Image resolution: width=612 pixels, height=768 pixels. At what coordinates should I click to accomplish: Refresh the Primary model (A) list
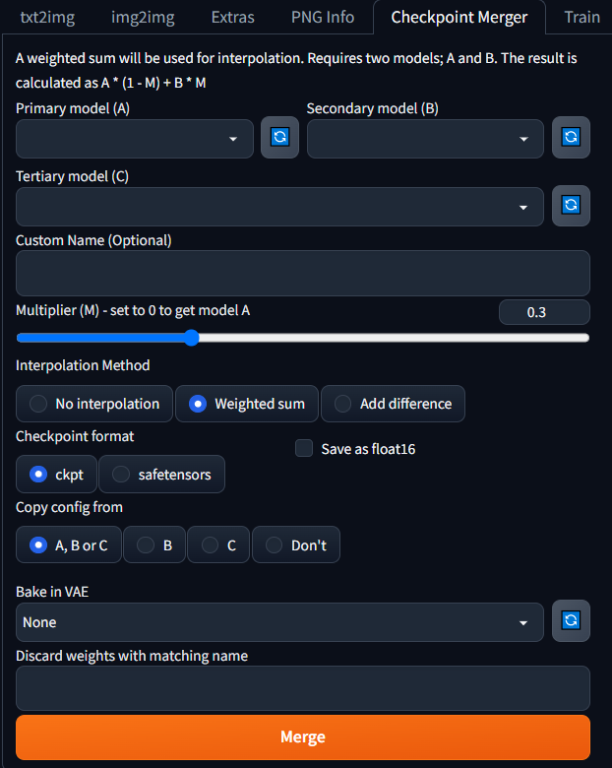point(280,138)
